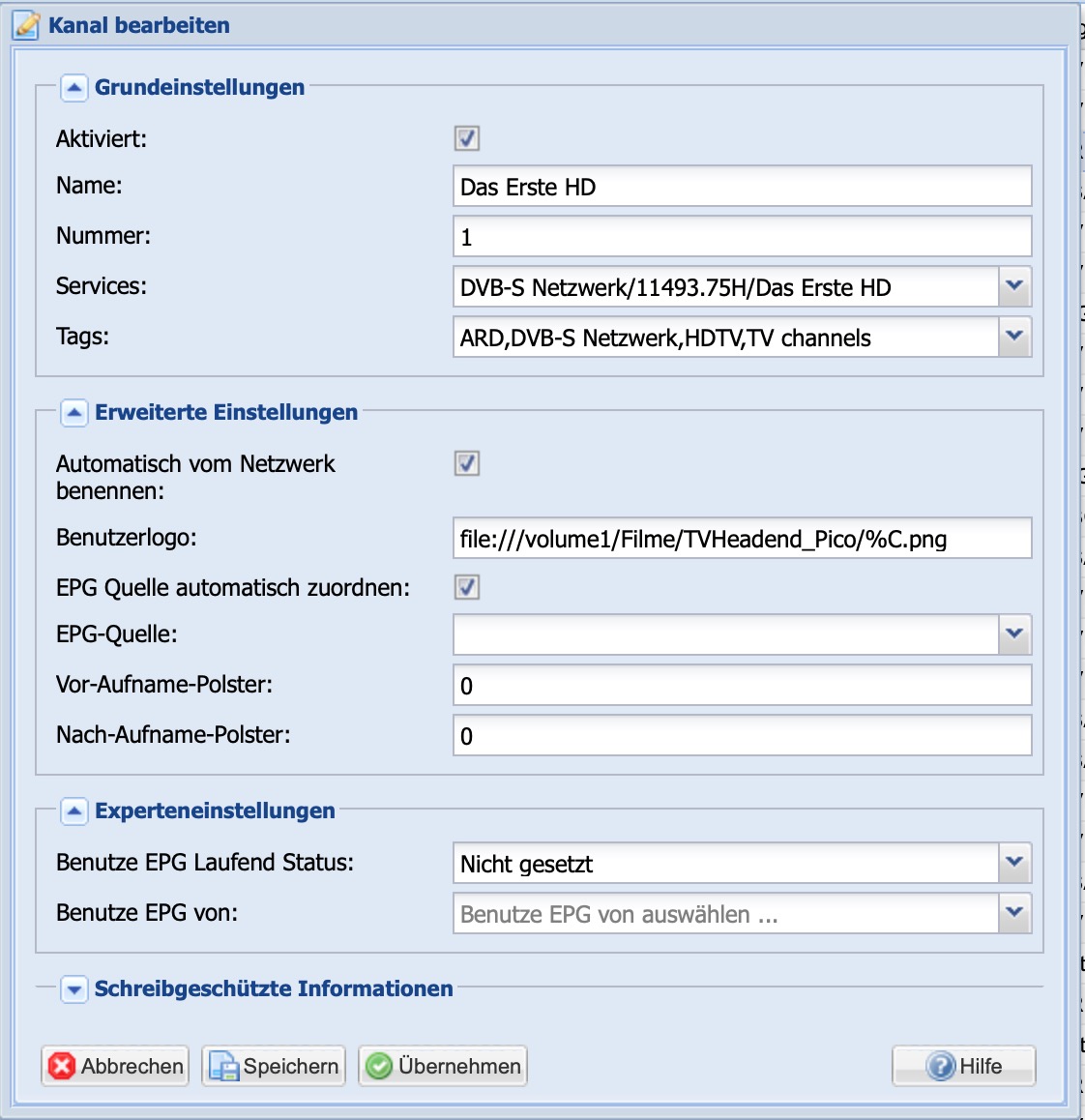Image resolution: width=1085 pixels, height=1120 pixels.
Task: Click the Grundeinstellungen heading text
Action: click(200, 87)
